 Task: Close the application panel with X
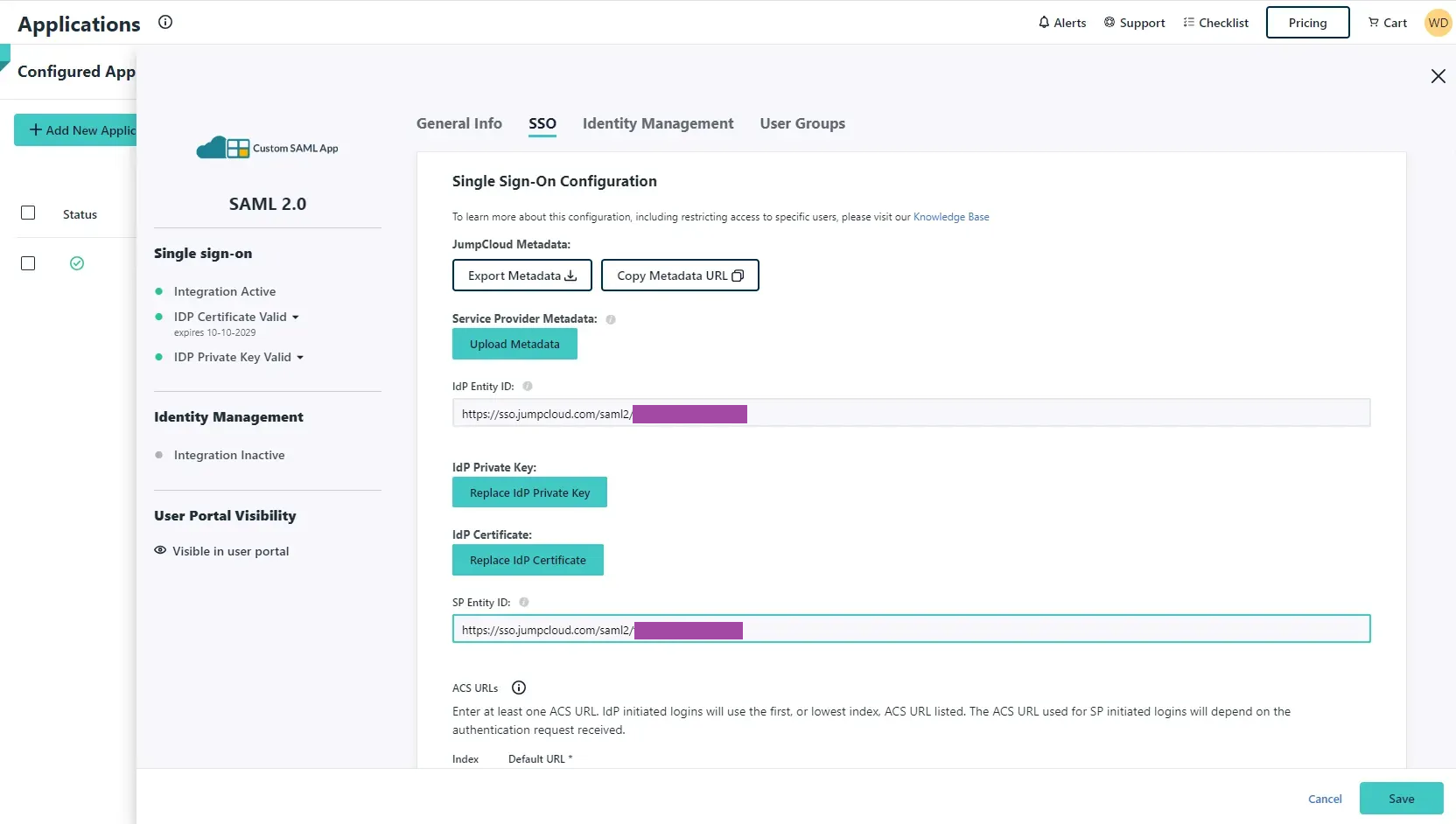pyautogui.click(x=1438, y=76)
